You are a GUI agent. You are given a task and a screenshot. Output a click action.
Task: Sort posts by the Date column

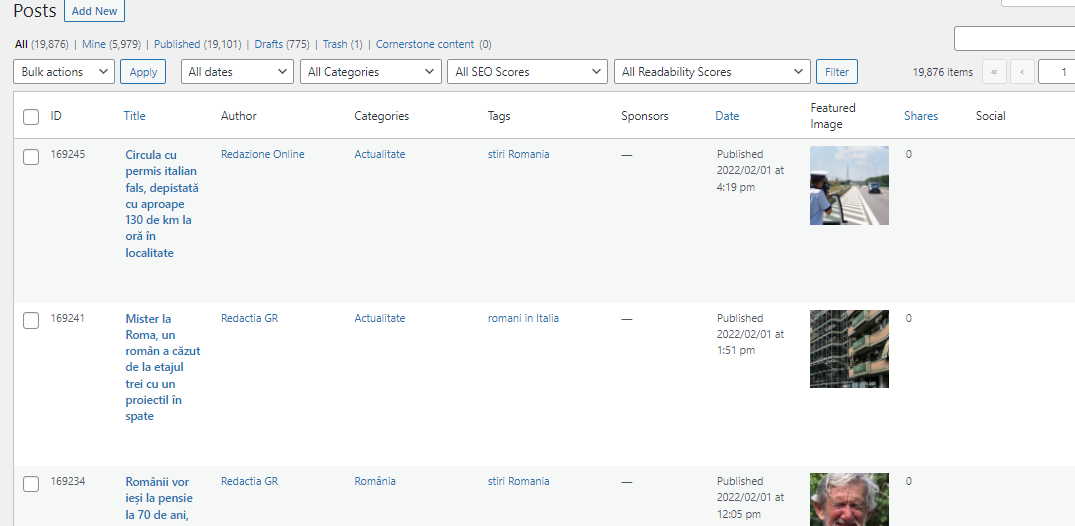[x=727, y=116]
